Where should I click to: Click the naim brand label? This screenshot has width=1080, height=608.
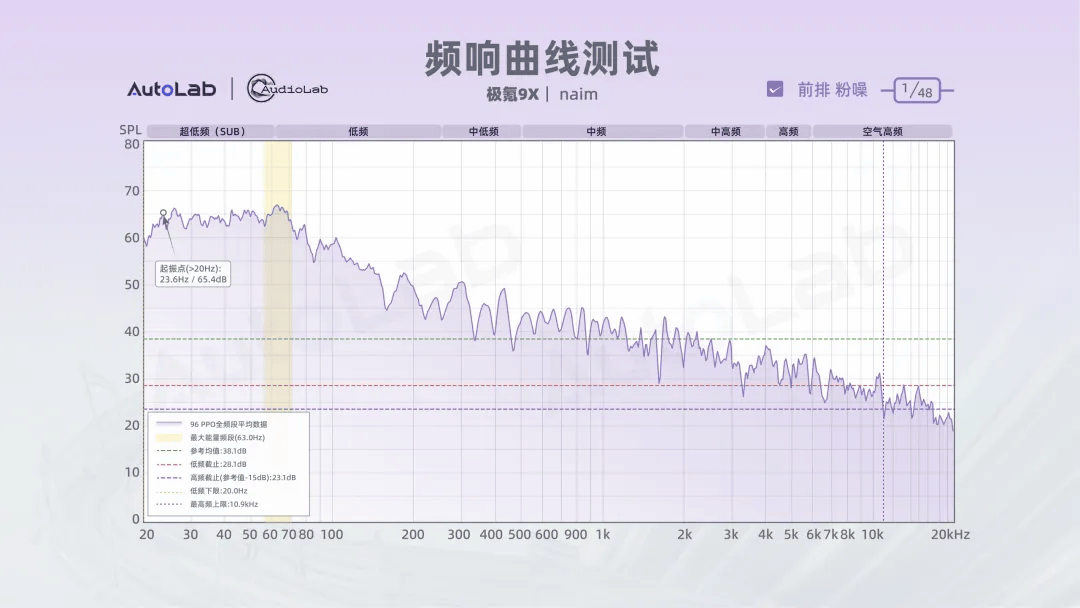[x=579, y=94]
